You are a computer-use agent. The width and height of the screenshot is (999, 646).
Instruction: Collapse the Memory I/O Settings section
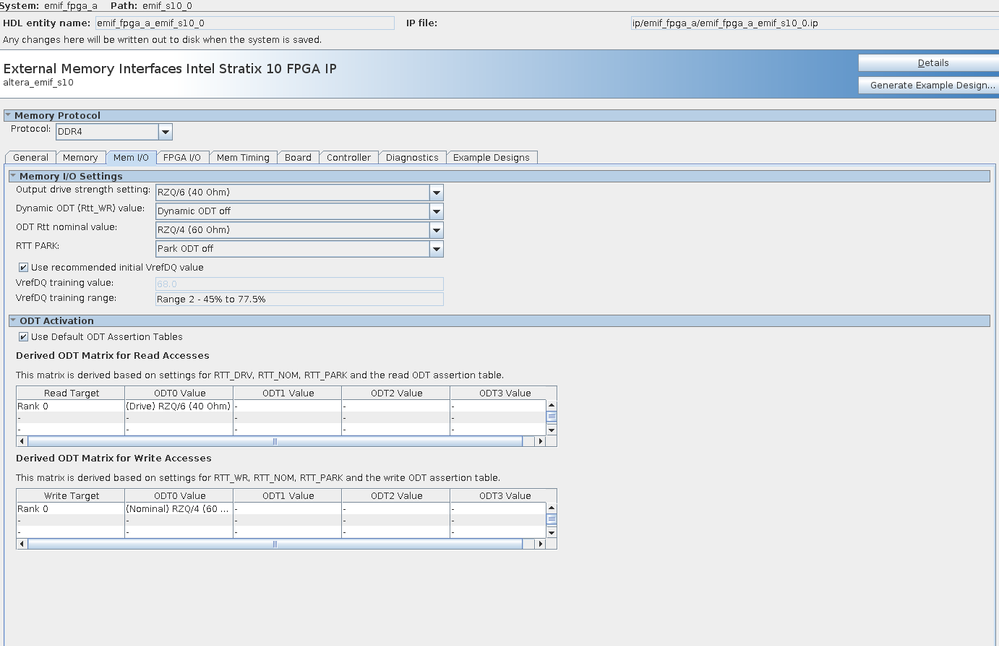click(13, 176)
